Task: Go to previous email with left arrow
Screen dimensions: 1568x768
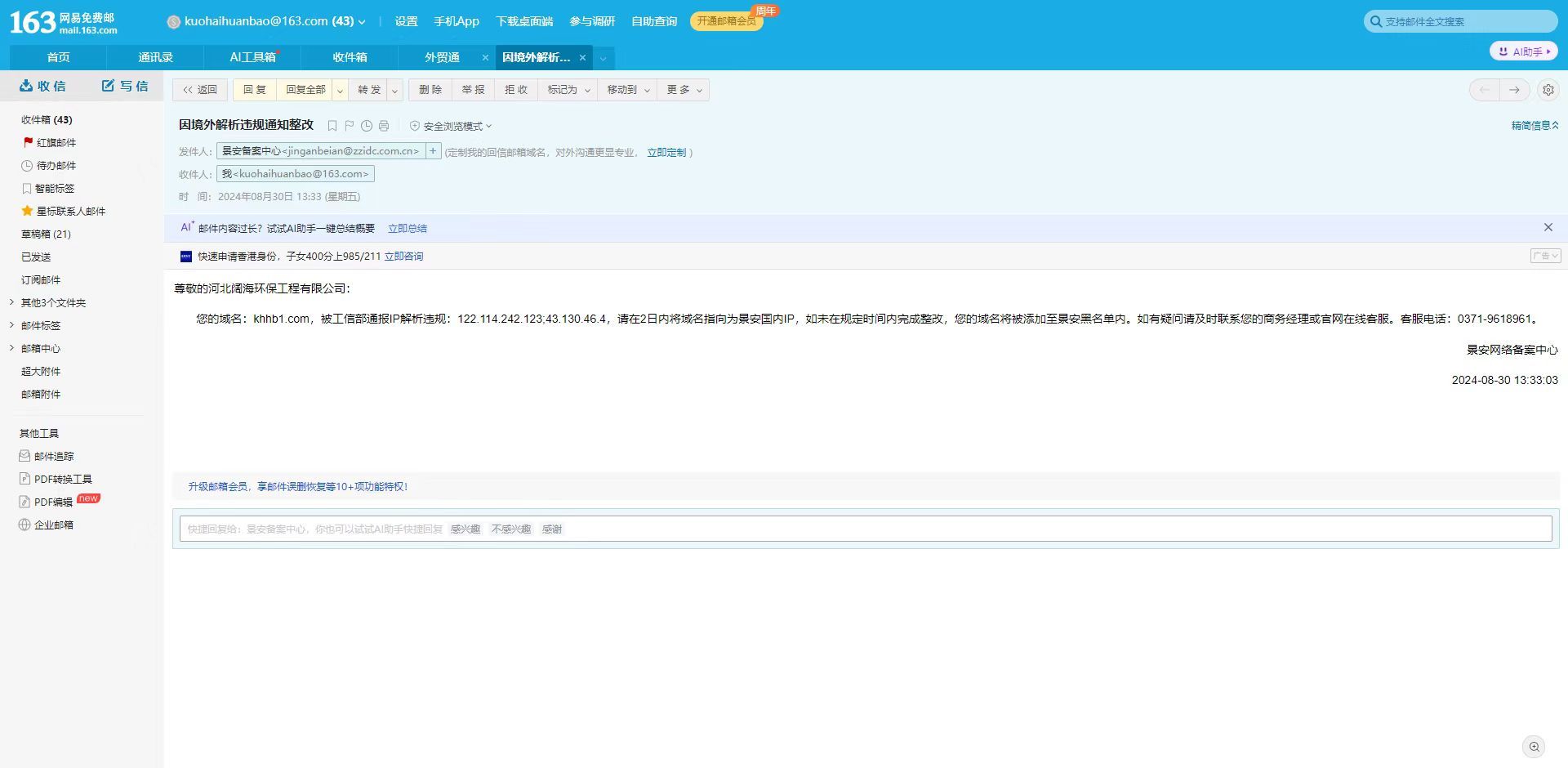Action: pyautogui.click(x=1484, y=90)
